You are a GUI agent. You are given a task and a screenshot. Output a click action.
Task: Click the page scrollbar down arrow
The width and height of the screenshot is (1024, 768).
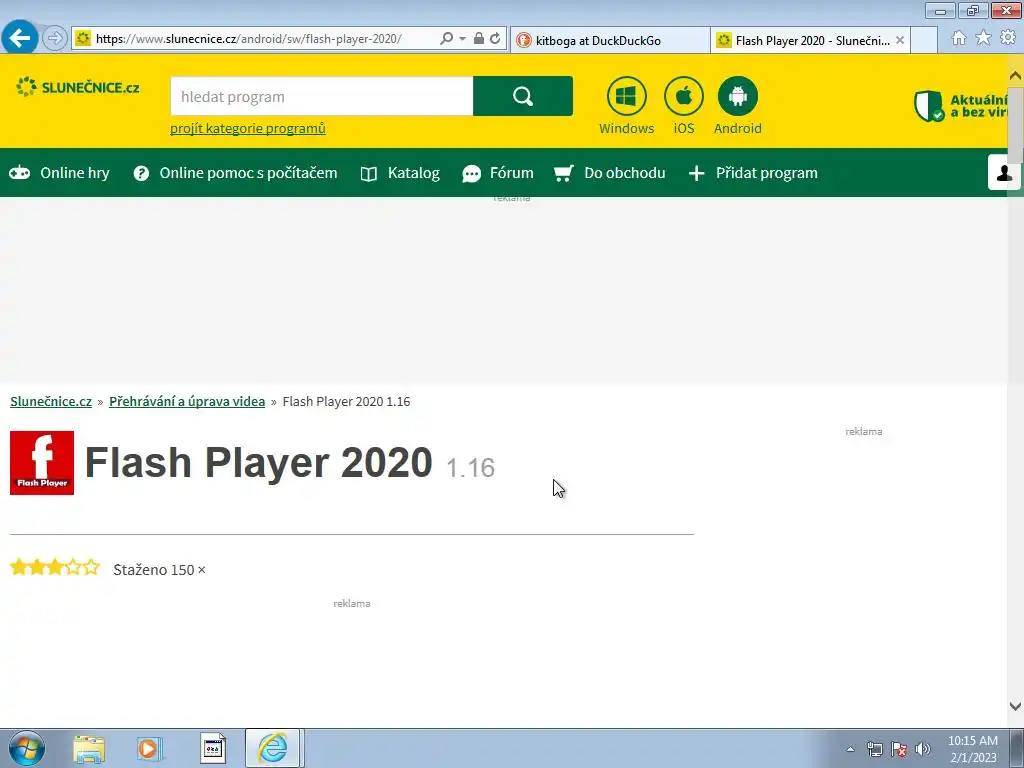[x=1015, y=706]
